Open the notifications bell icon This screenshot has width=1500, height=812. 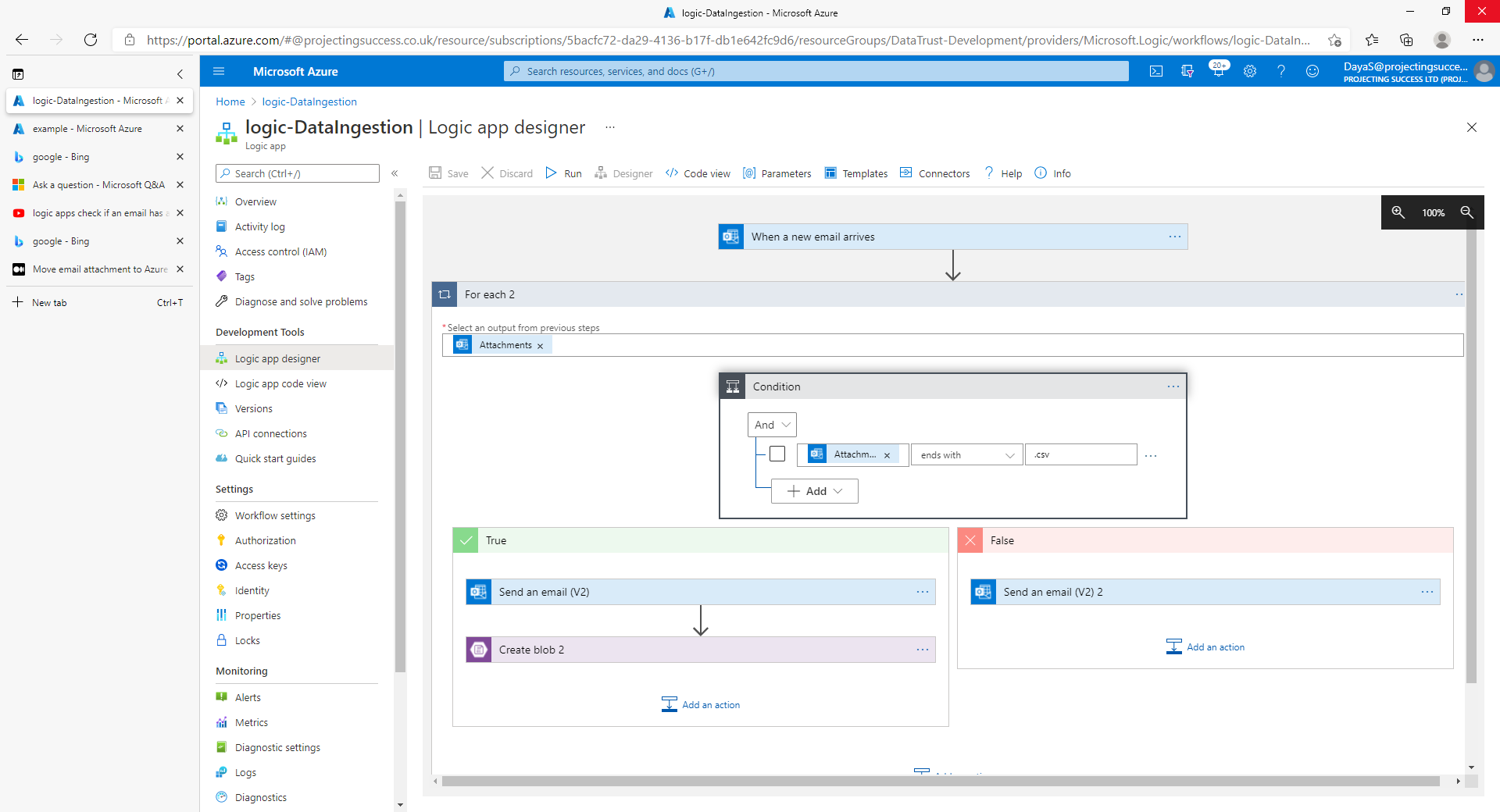click(x=1219, y=71)
